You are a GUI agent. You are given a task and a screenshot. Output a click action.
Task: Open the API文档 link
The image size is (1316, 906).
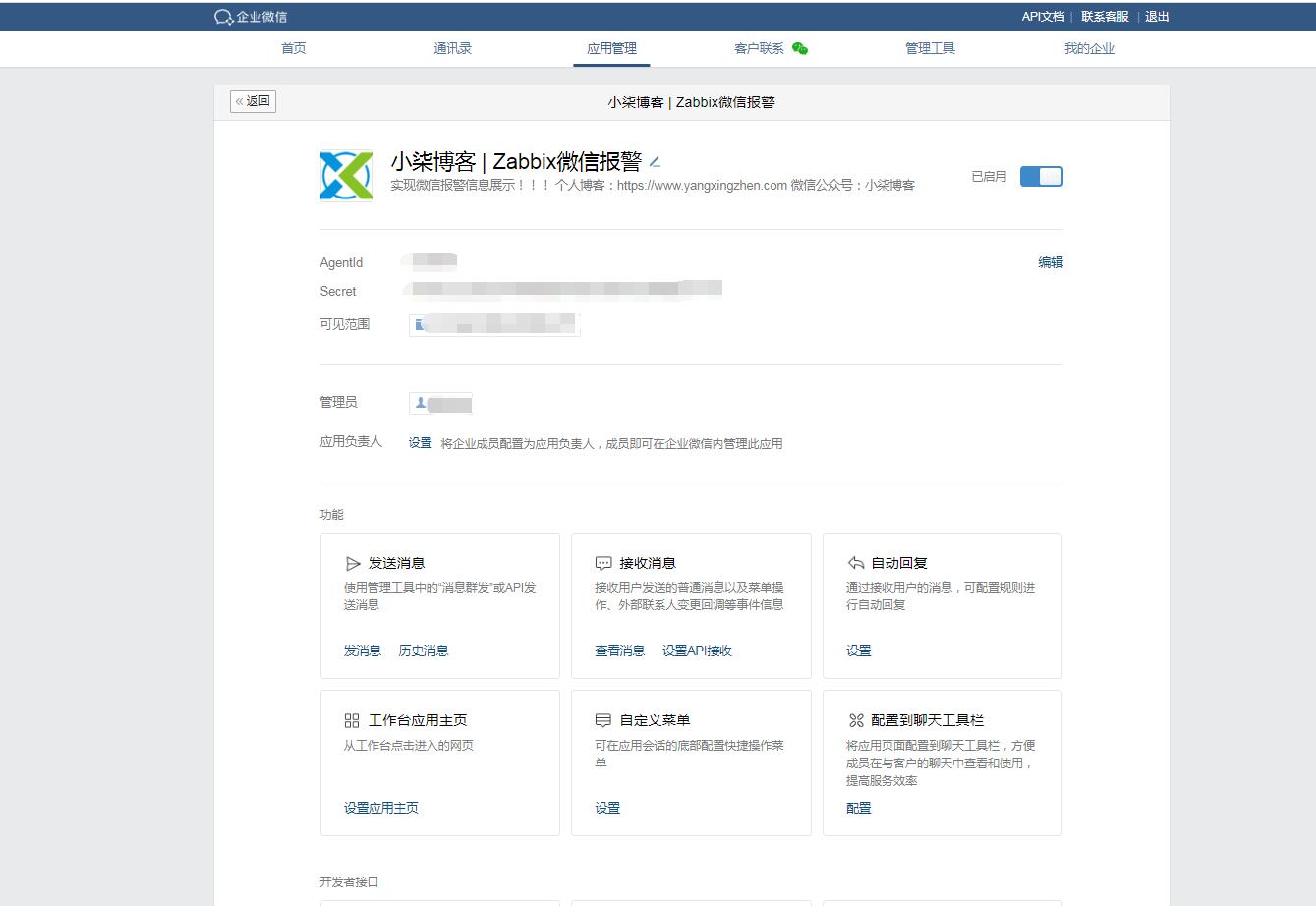[1043, 17]
